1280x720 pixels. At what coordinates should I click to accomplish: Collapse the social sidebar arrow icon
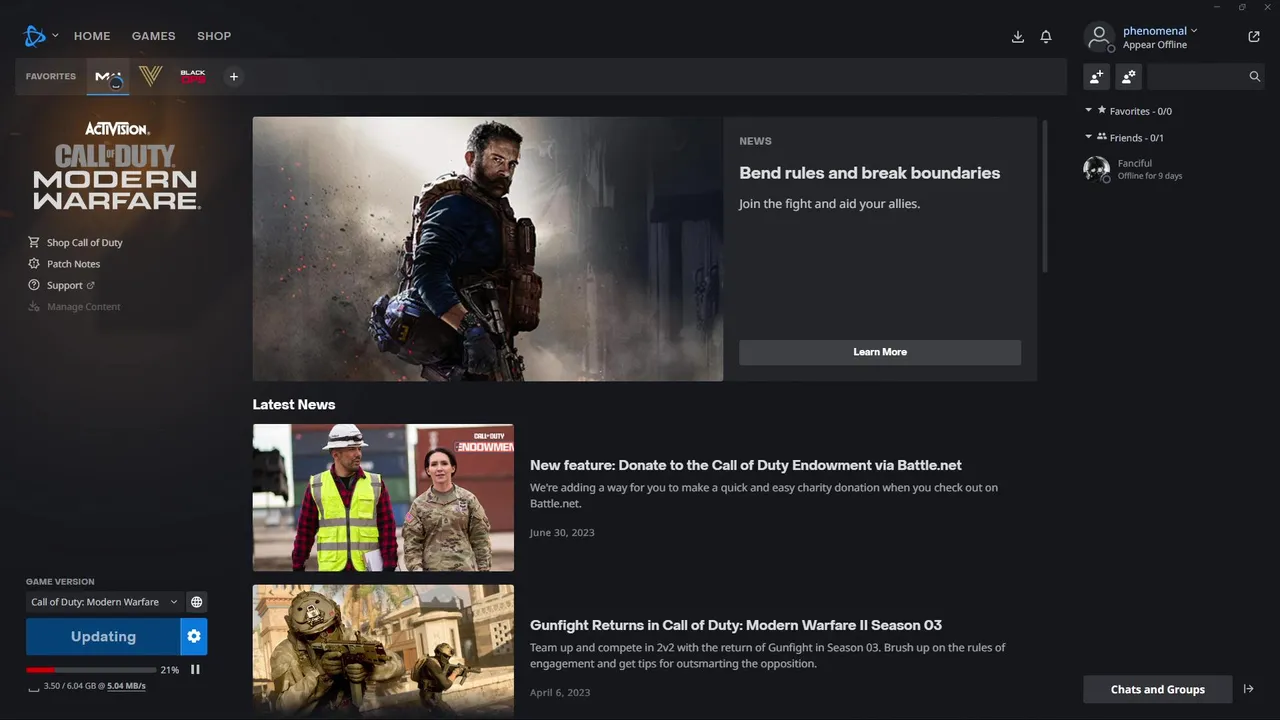1248,689
